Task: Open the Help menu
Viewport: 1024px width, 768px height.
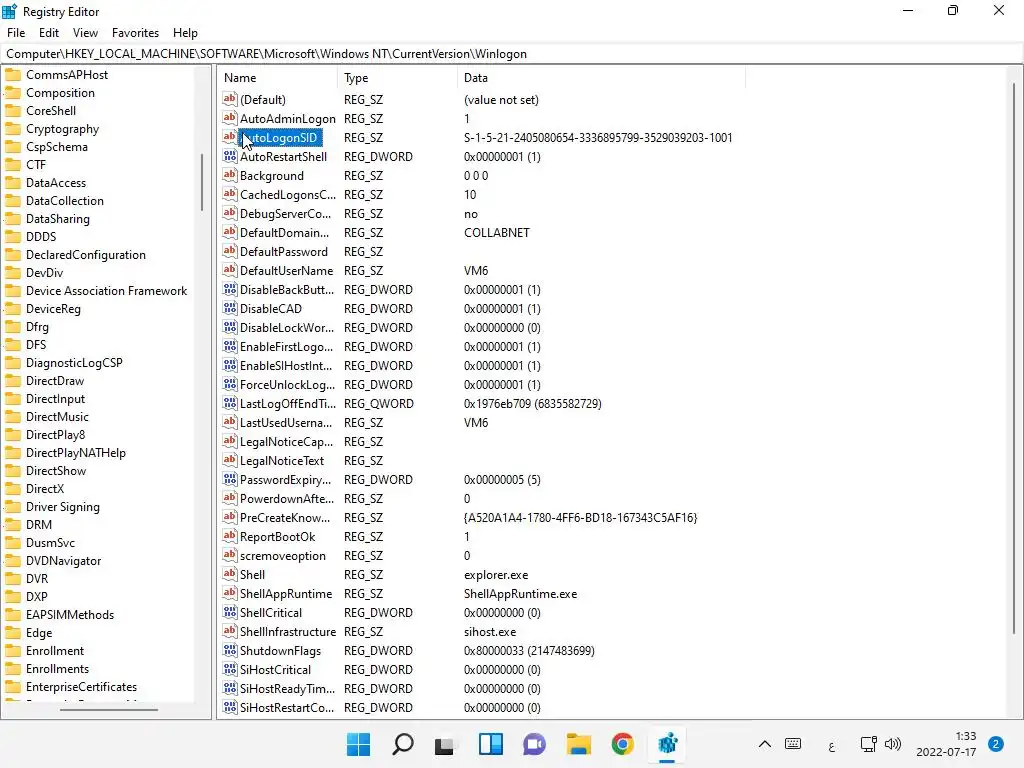Action: click(x=185, y=33)
